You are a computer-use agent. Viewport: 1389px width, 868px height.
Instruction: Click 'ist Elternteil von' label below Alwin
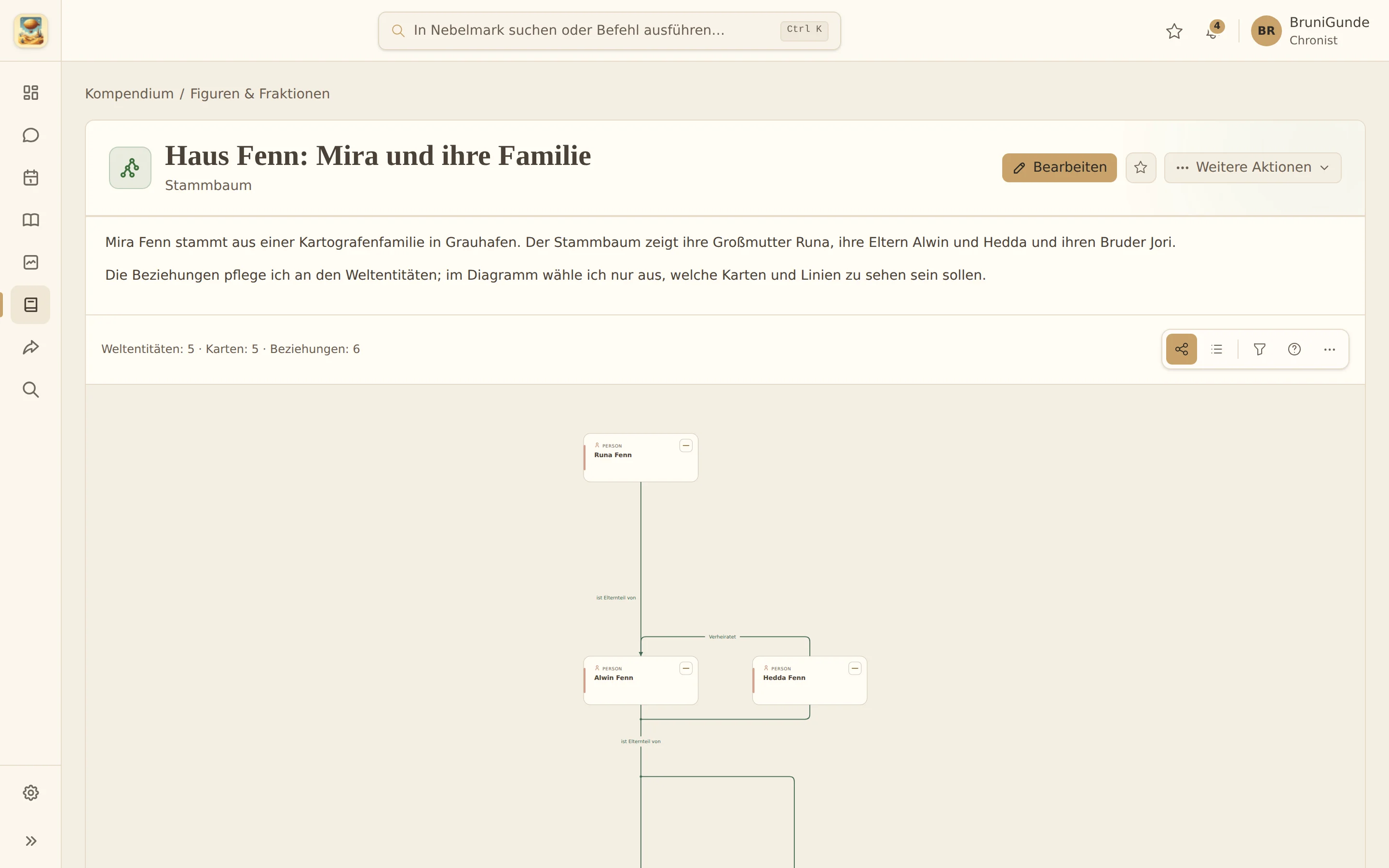pyautogui.click(x=640, y=741)
